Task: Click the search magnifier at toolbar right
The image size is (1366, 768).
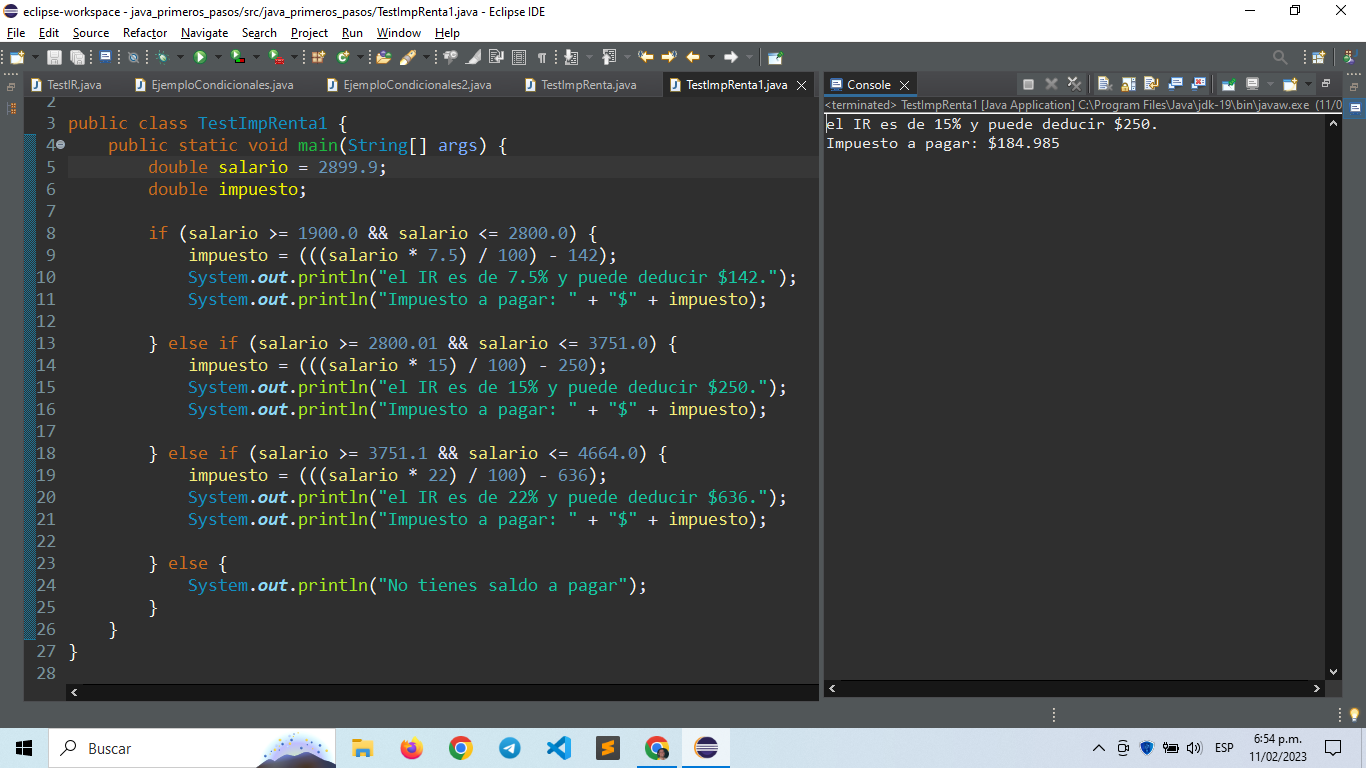Action: click(1280, 57)
